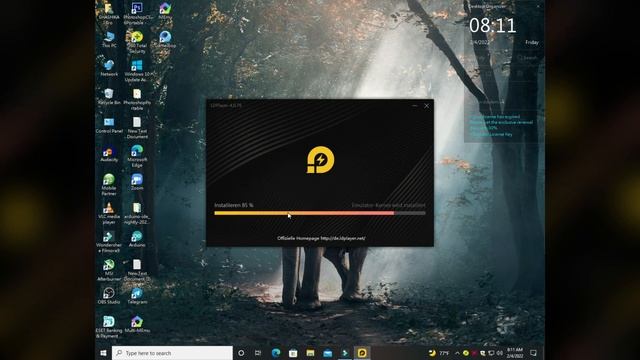This screenshot has width=640, height=360.
Task: Select the Zoom desktop shortcut
Action: click(x=137, y=182)
